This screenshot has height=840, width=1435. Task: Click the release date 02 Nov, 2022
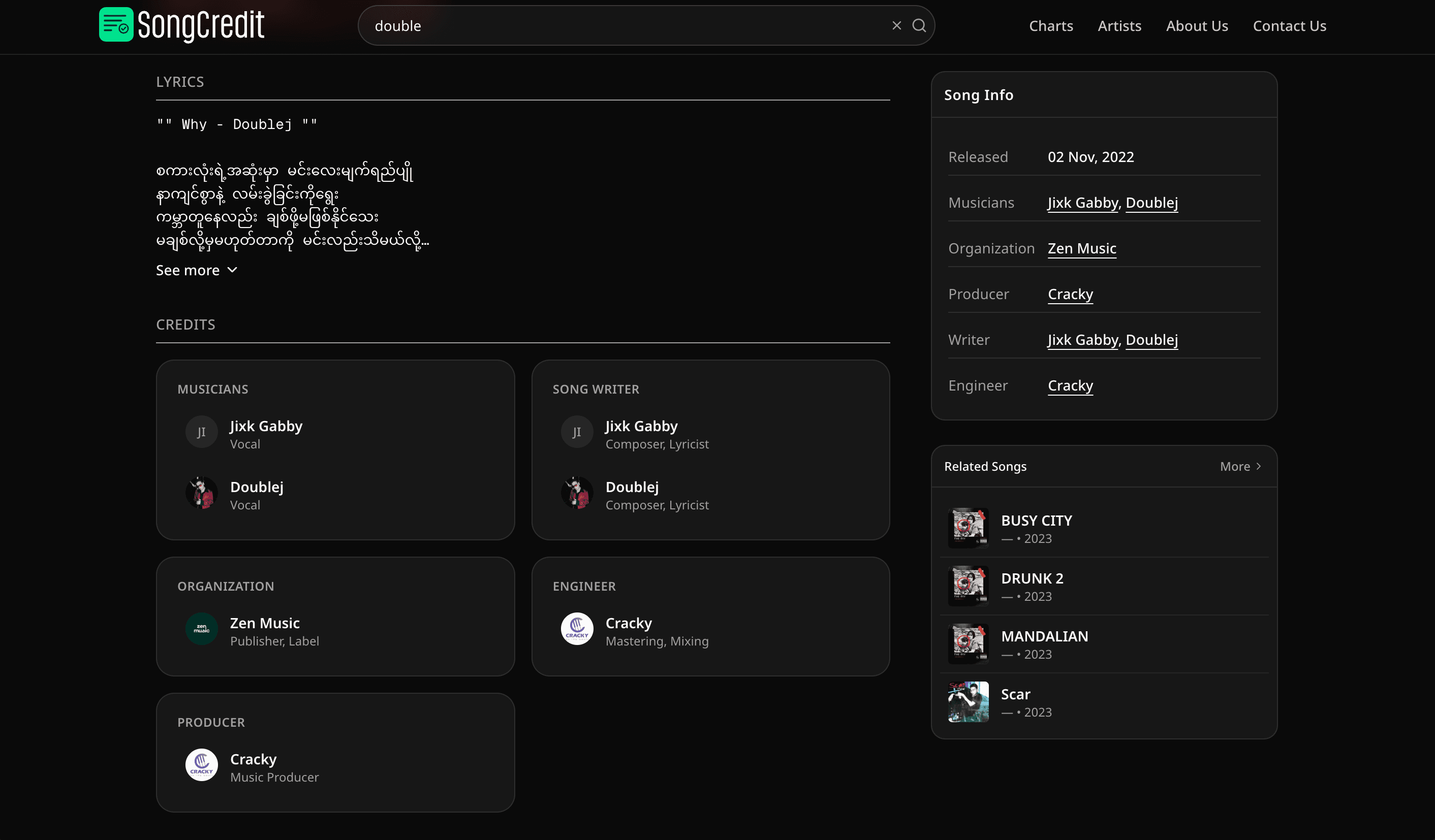point(1090,157)
